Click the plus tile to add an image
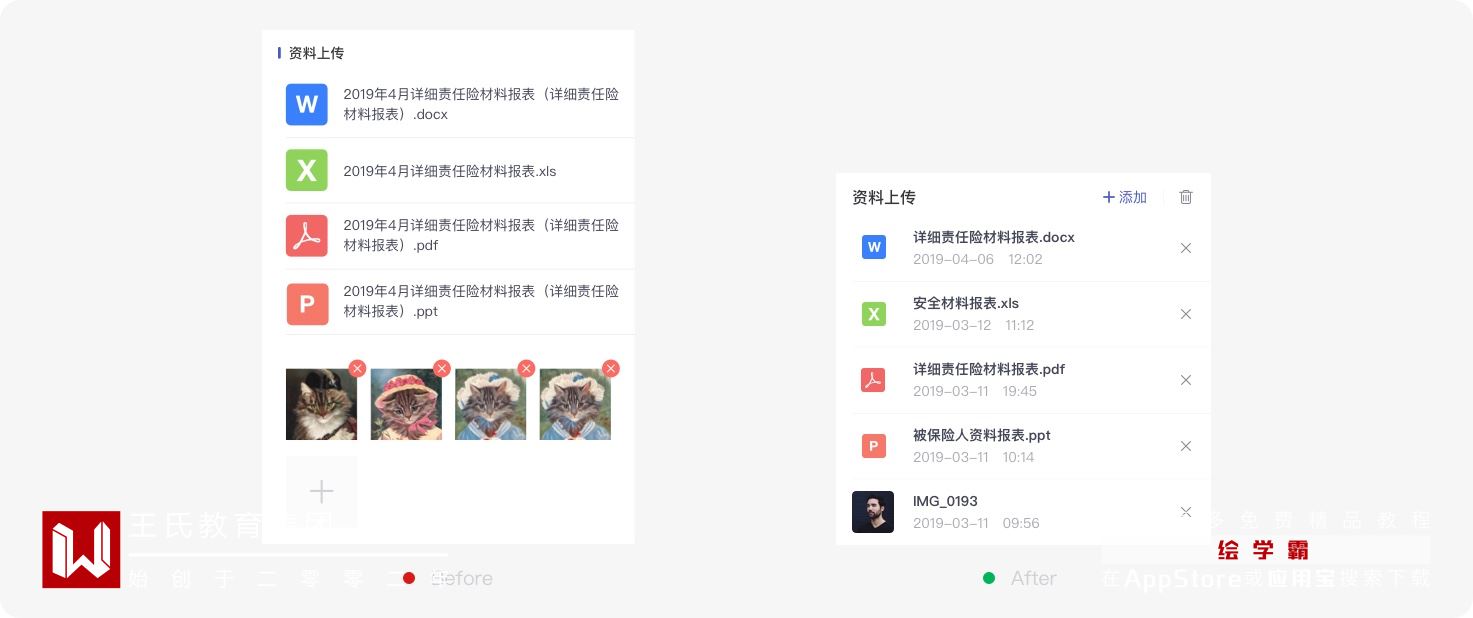1473x618 pixels. pyautogui.click(x=322, y=491)
